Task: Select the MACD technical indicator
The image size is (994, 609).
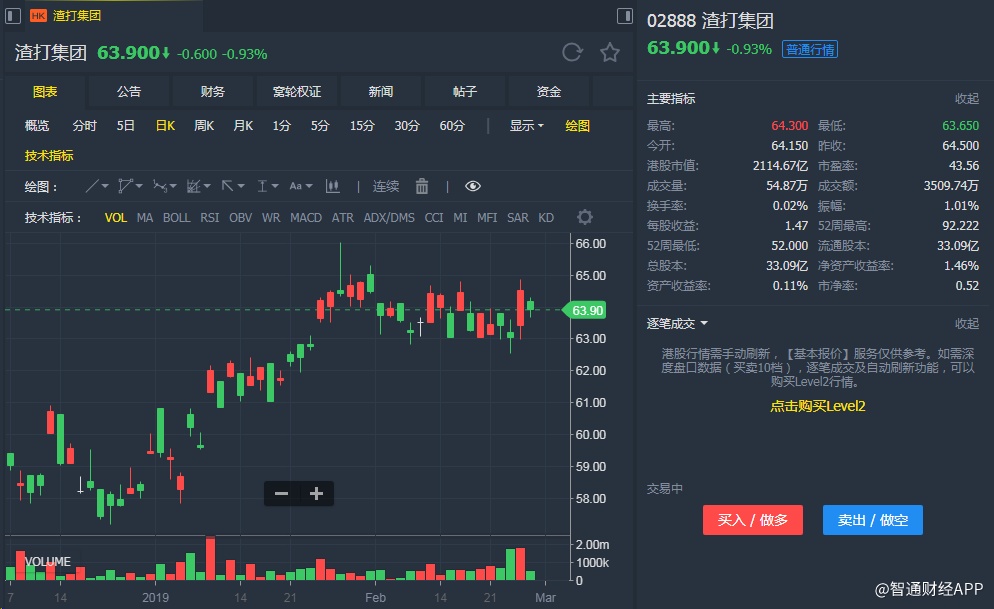Action: tap(306, 217)
